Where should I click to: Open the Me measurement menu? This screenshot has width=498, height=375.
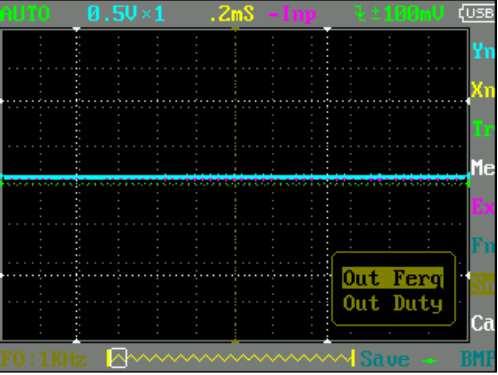[x=483, y=168]
